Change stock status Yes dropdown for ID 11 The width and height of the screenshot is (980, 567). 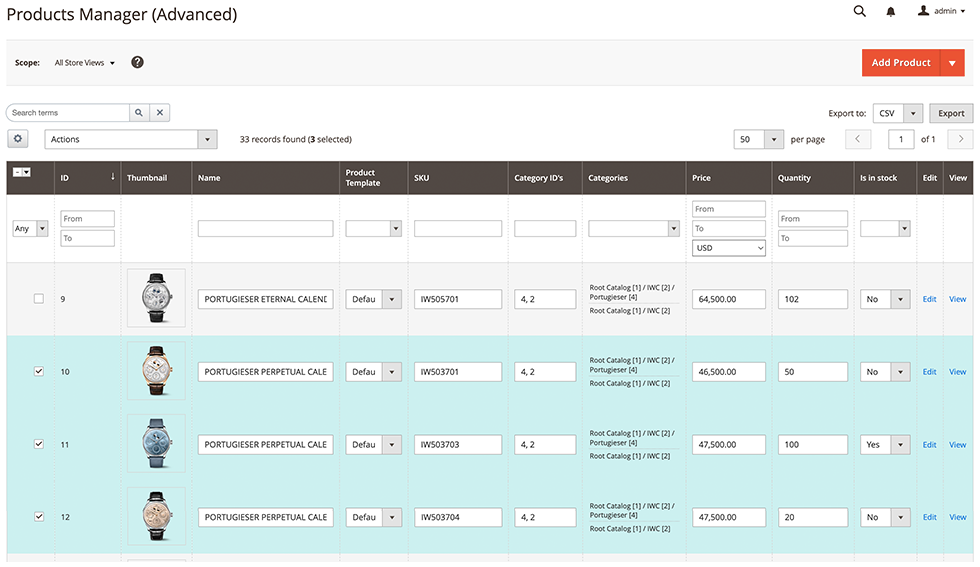pos(885,444)
